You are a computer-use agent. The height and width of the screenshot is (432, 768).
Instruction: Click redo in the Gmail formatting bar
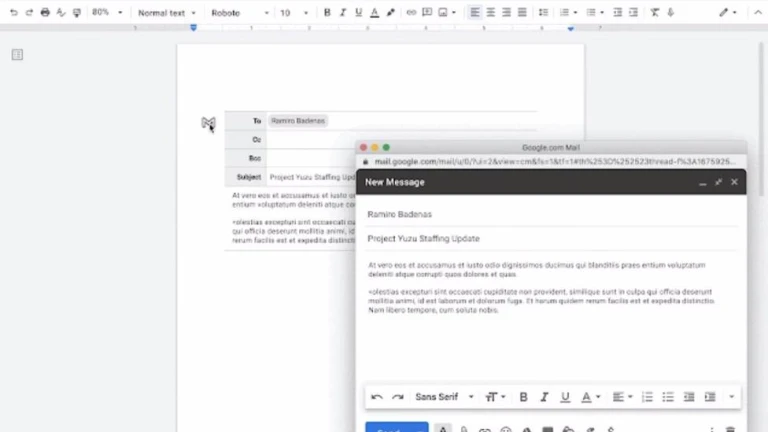click(x=397, y=397)
